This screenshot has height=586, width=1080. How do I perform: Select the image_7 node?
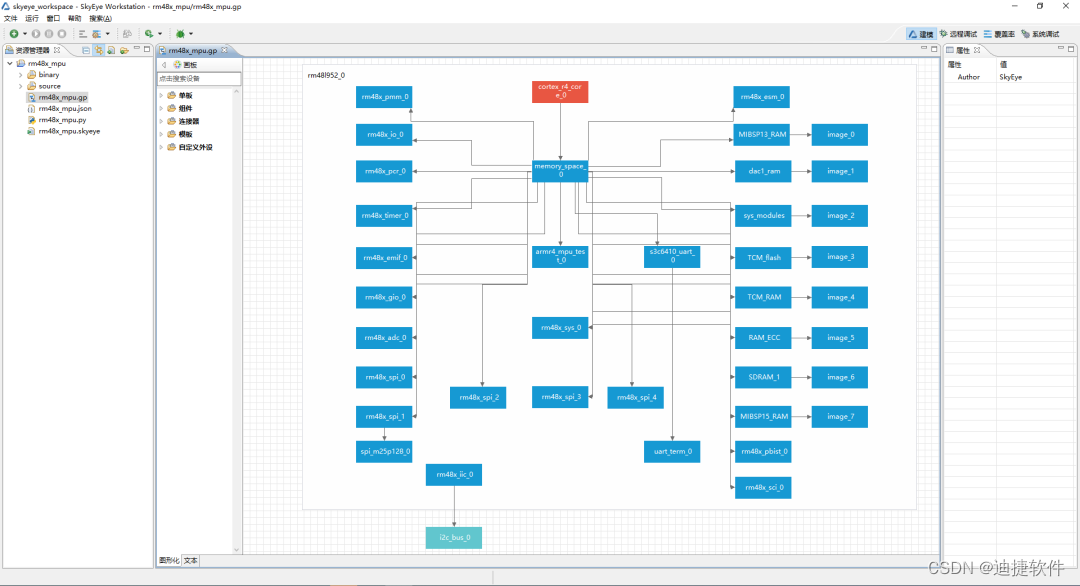pos(840,417)
